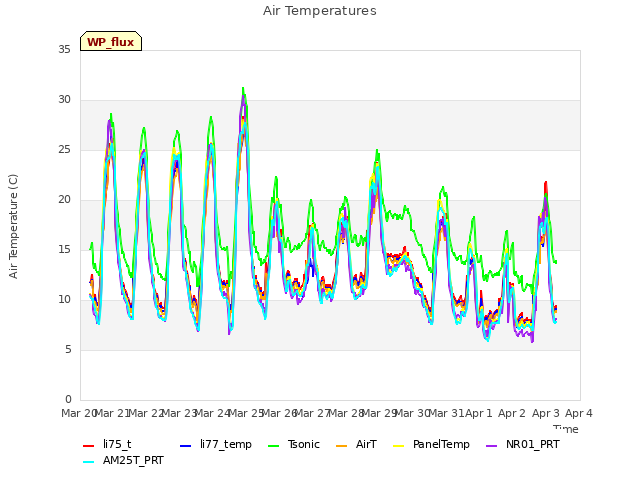Click the WP_flux annotation label

pos(111,42)
